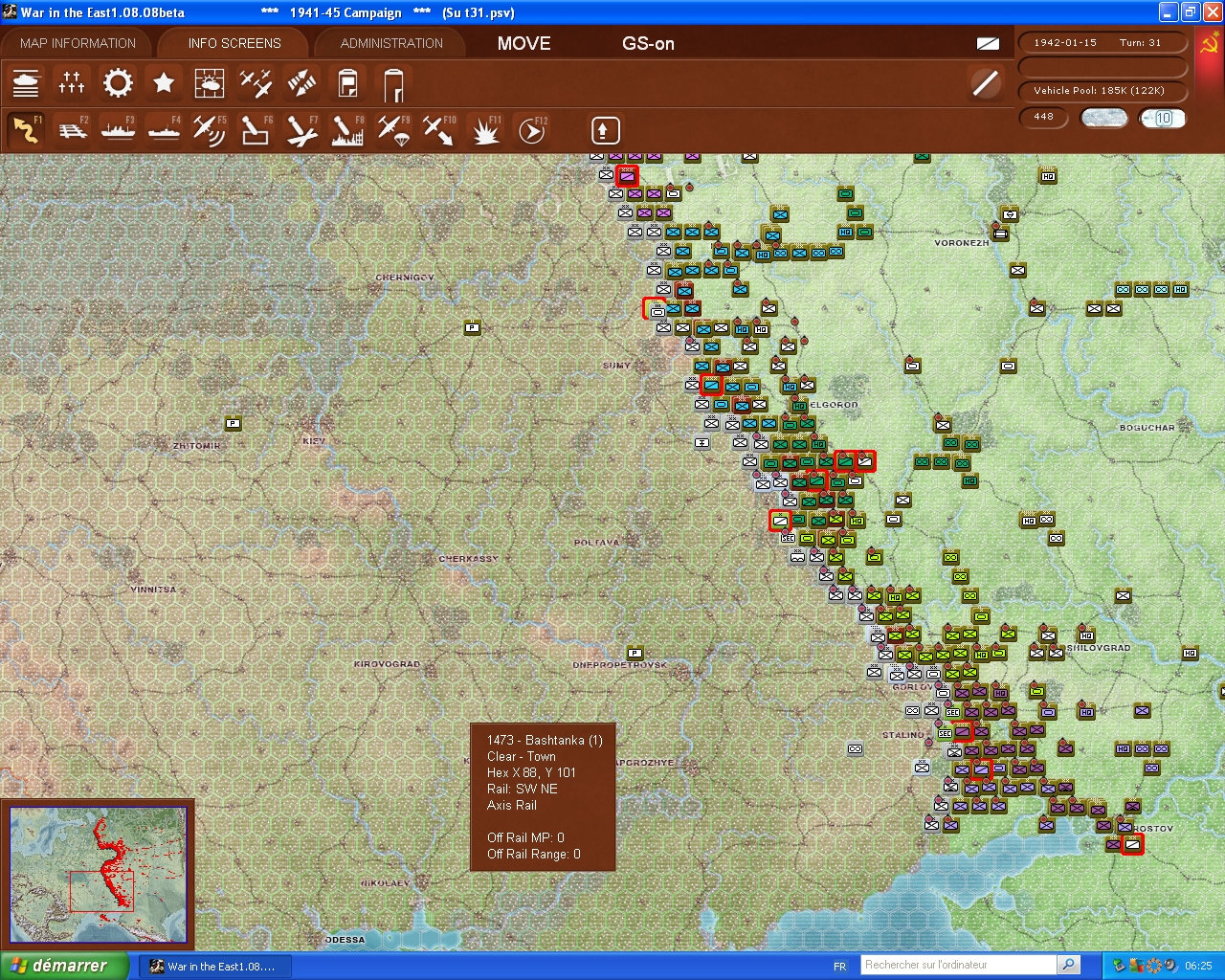The height and width of the screenshot is (980, 1225).
Task: Click the F12 End Turn arrow icon
Action: [531, 129]
